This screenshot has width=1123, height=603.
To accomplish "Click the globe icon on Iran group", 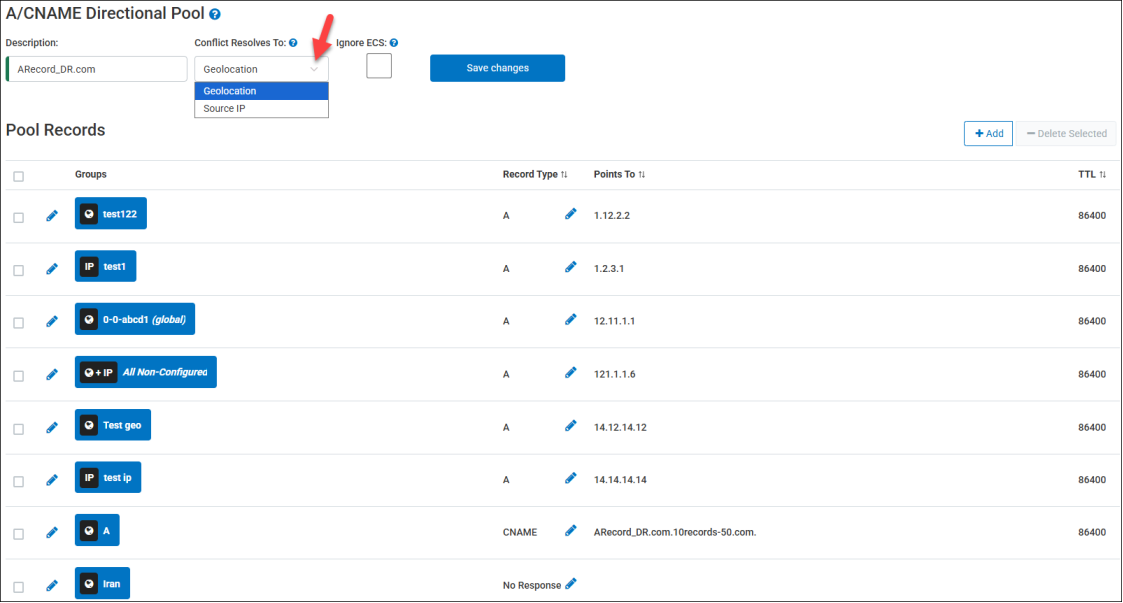I will tap(89, 584).
